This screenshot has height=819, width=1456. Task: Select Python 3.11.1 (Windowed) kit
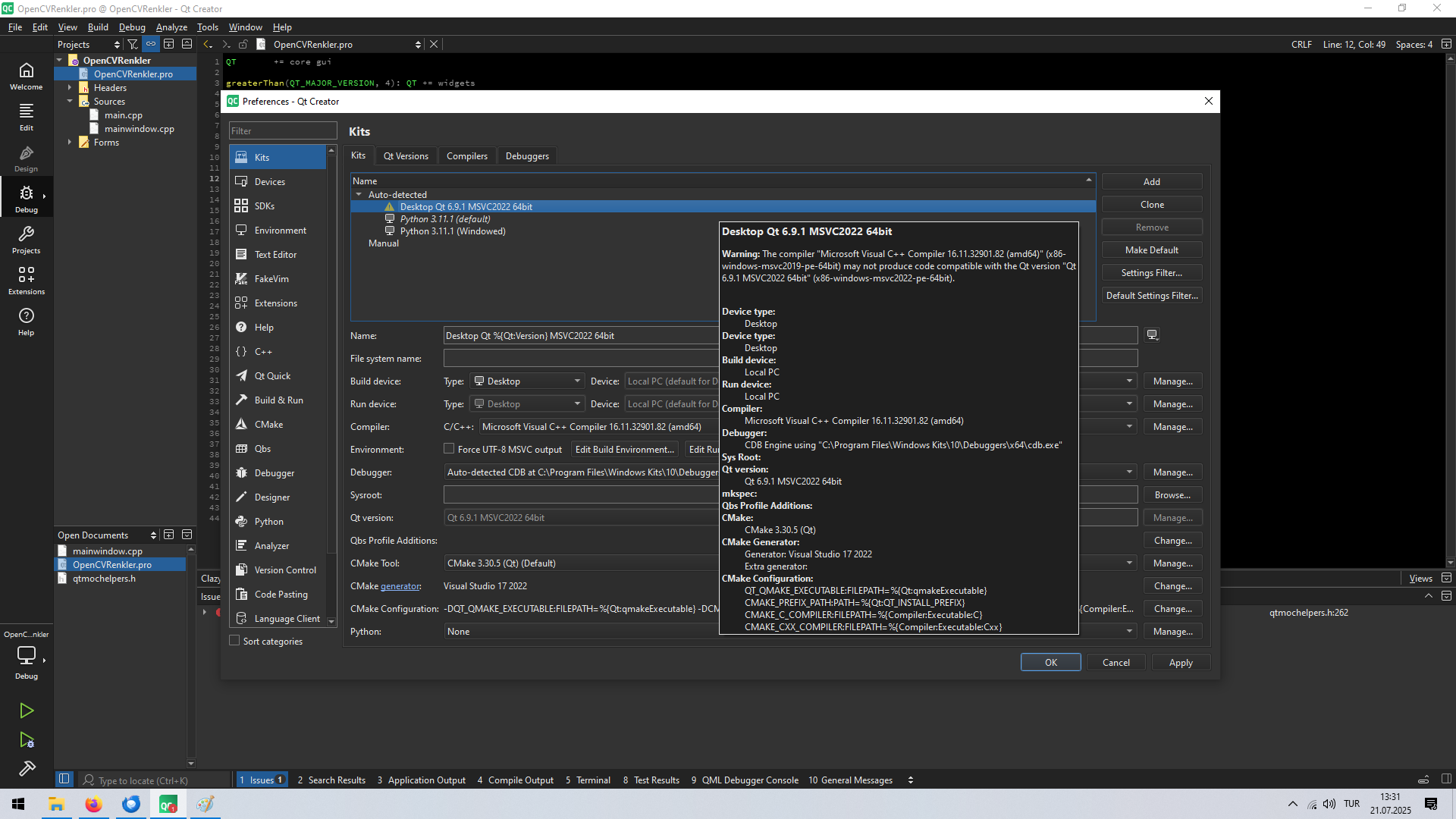(x=453, y=231)
